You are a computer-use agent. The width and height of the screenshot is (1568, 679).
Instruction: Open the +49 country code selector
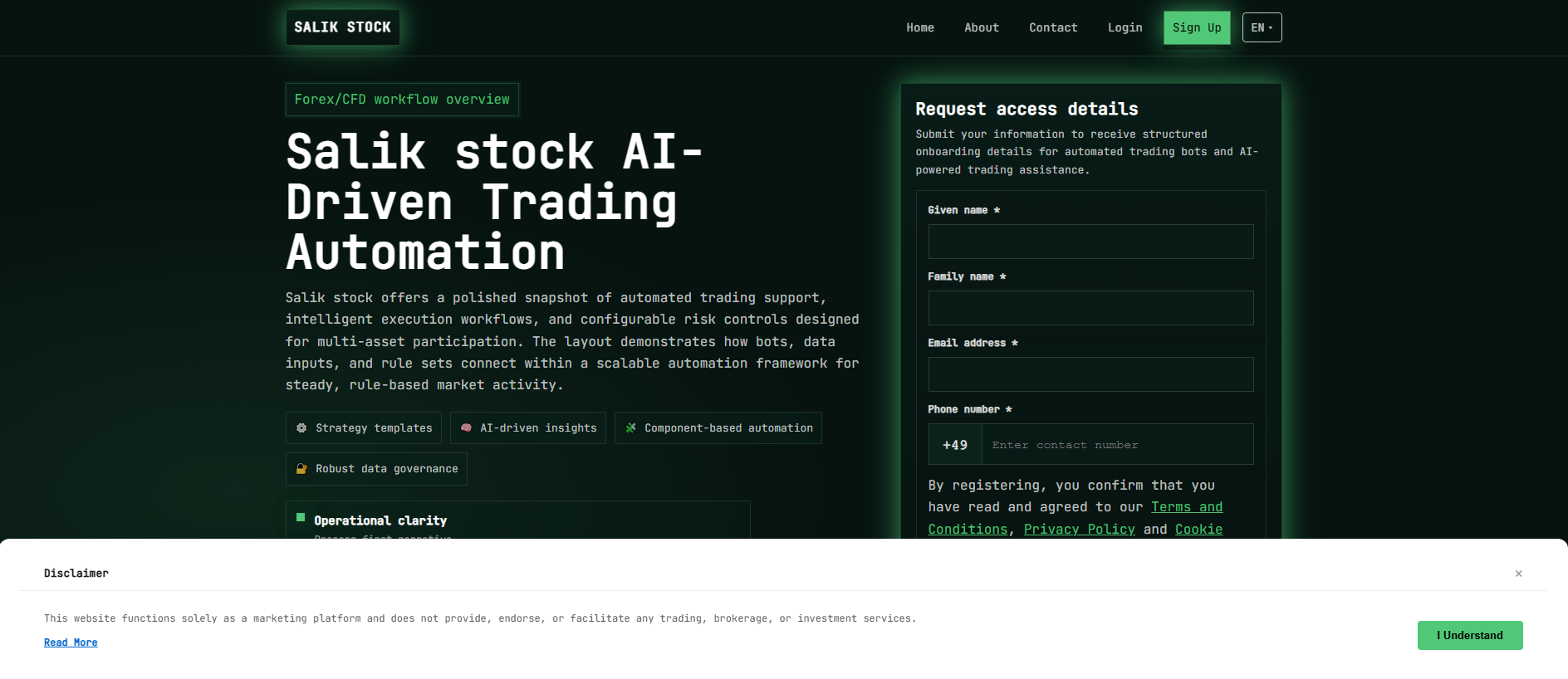click(x=955, y=445)
